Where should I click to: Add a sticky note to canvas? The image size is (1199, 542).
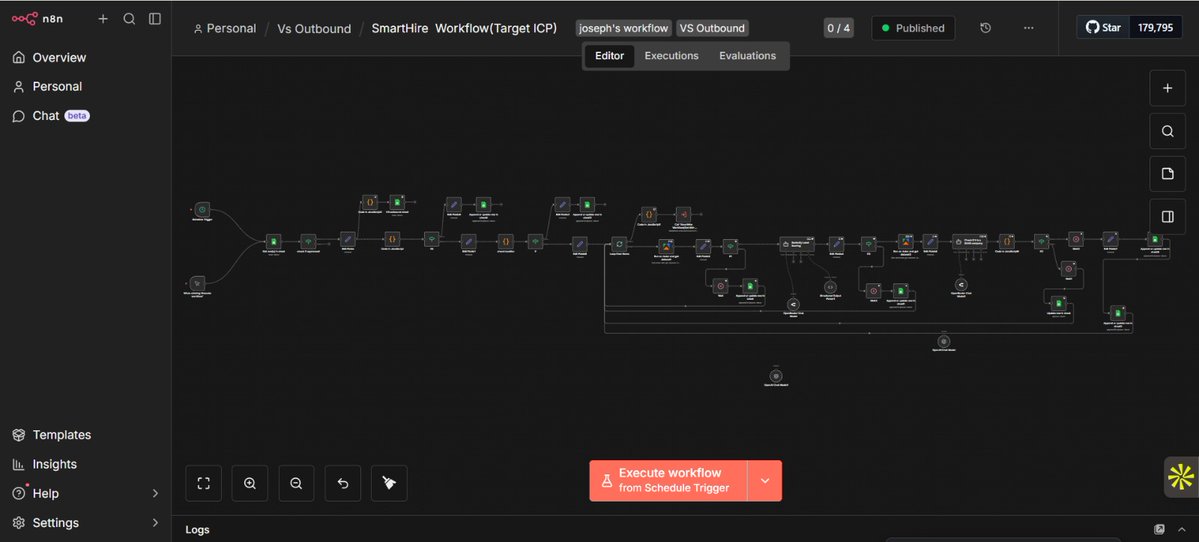(1167, 174)
